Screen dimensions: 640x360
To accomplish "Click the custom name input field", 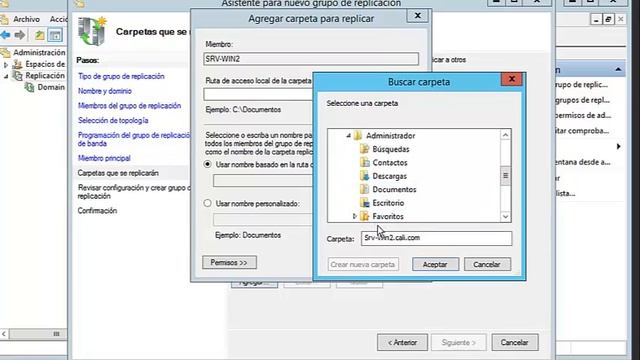I will click(x=263, y=220).
